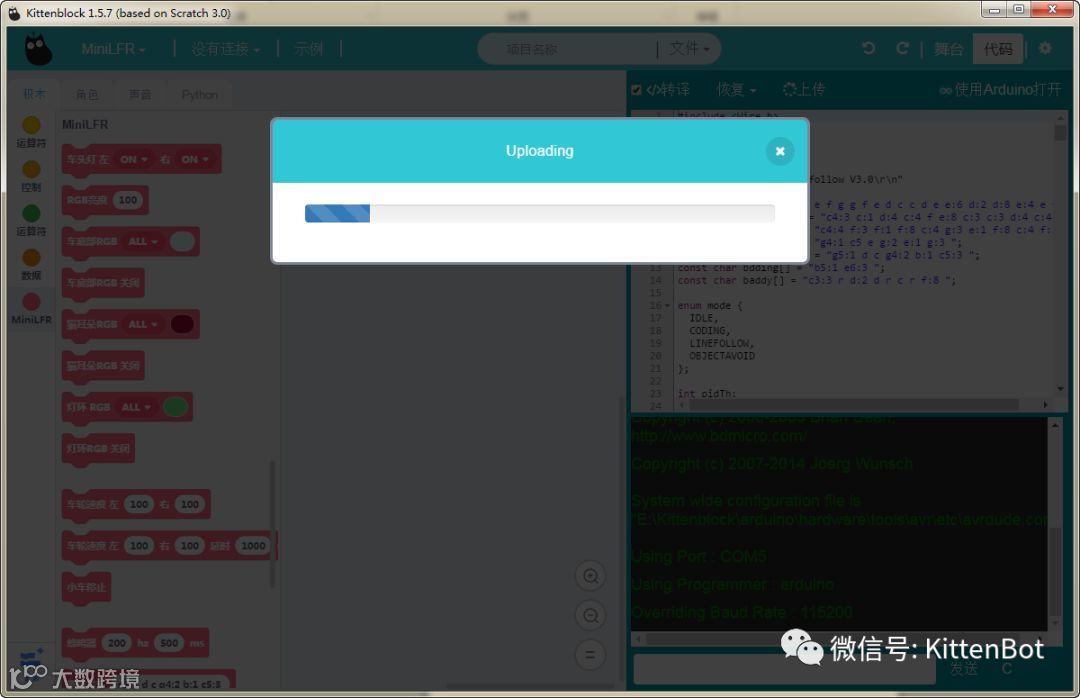
Task: Switch to the 舞台 stage view
Action: [948, 49]
